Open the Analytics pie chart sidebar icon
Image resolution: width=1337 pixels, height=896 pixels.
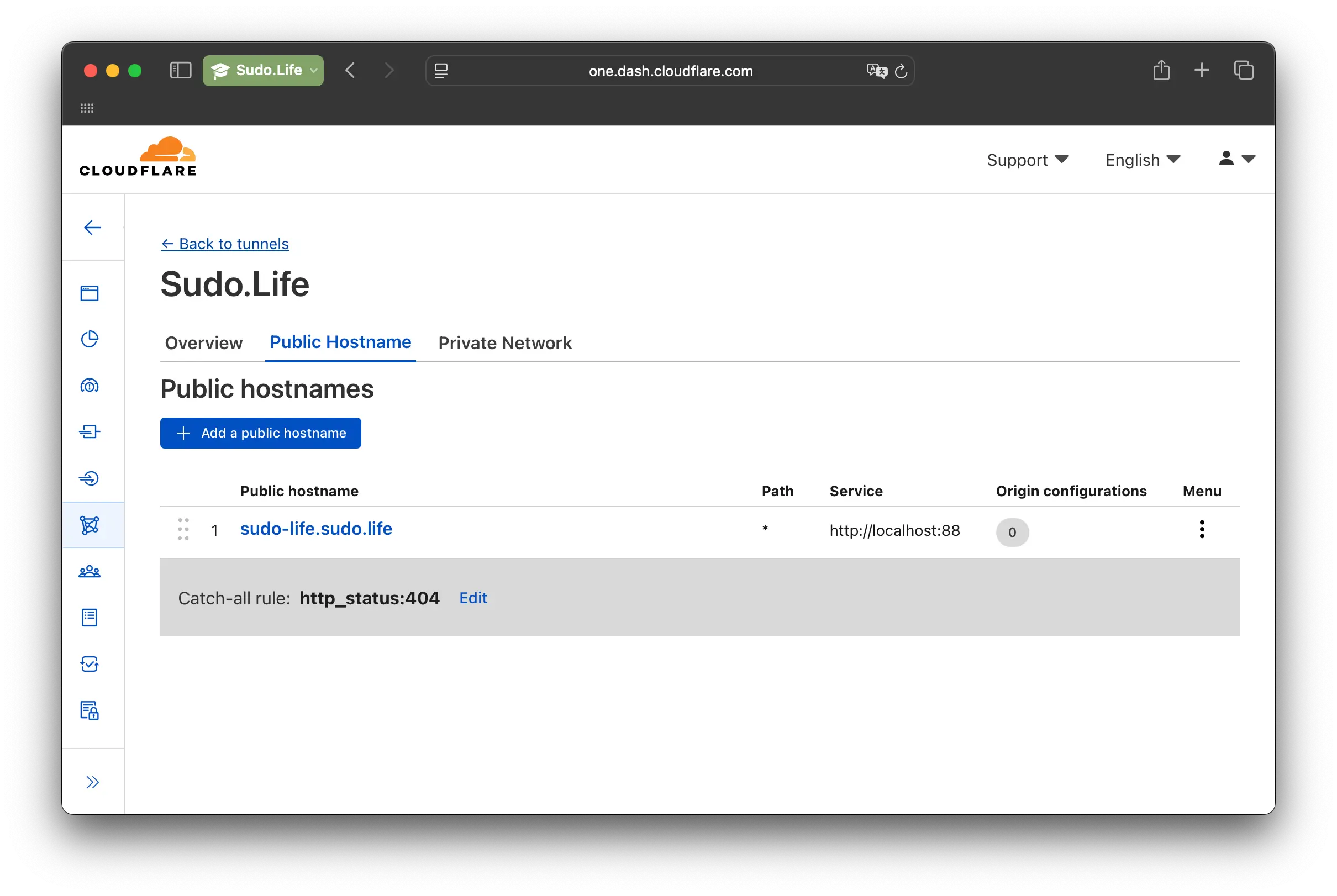click(x=90, y=339)
